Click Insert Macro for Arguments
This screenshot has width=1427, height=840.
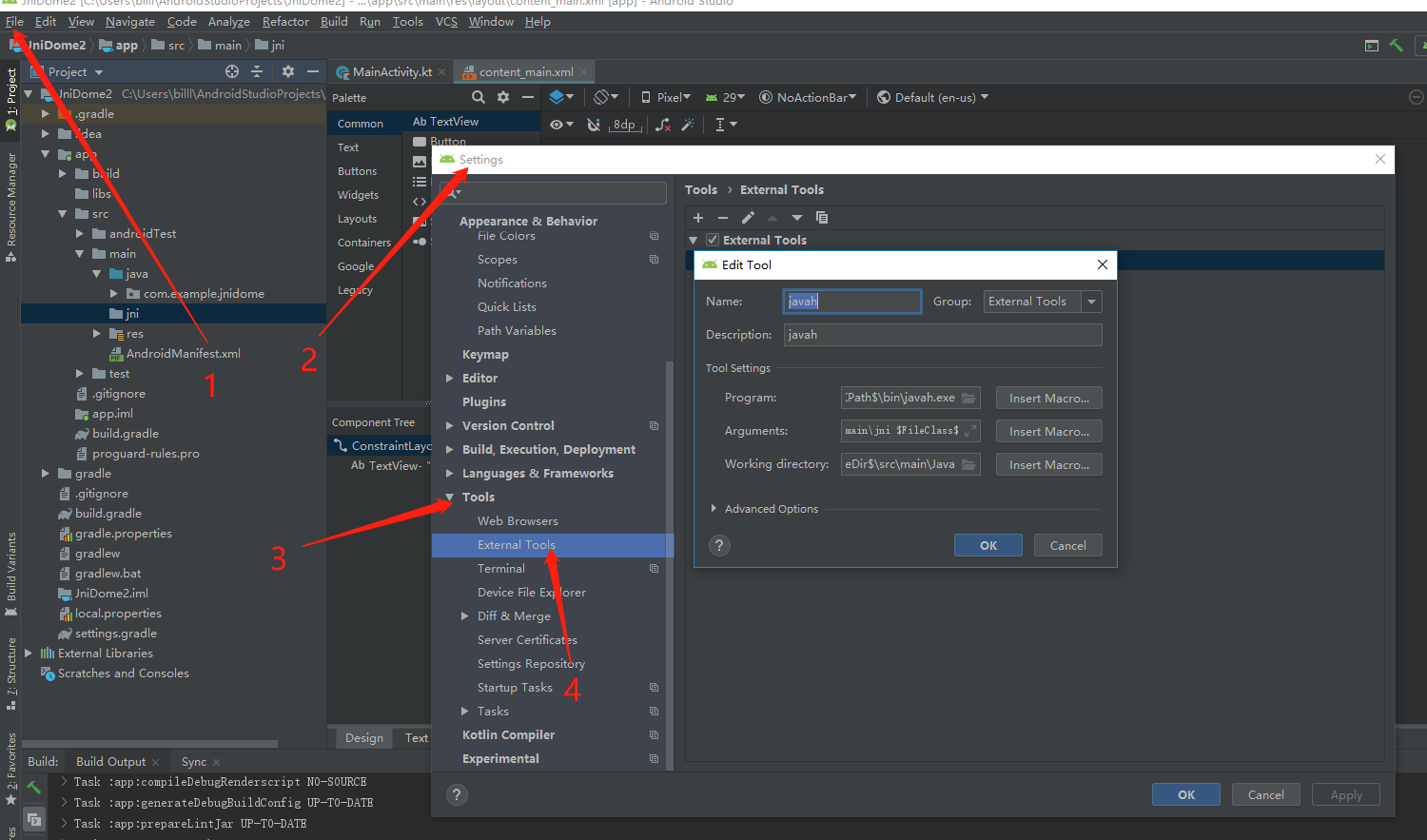point(1049,431)
